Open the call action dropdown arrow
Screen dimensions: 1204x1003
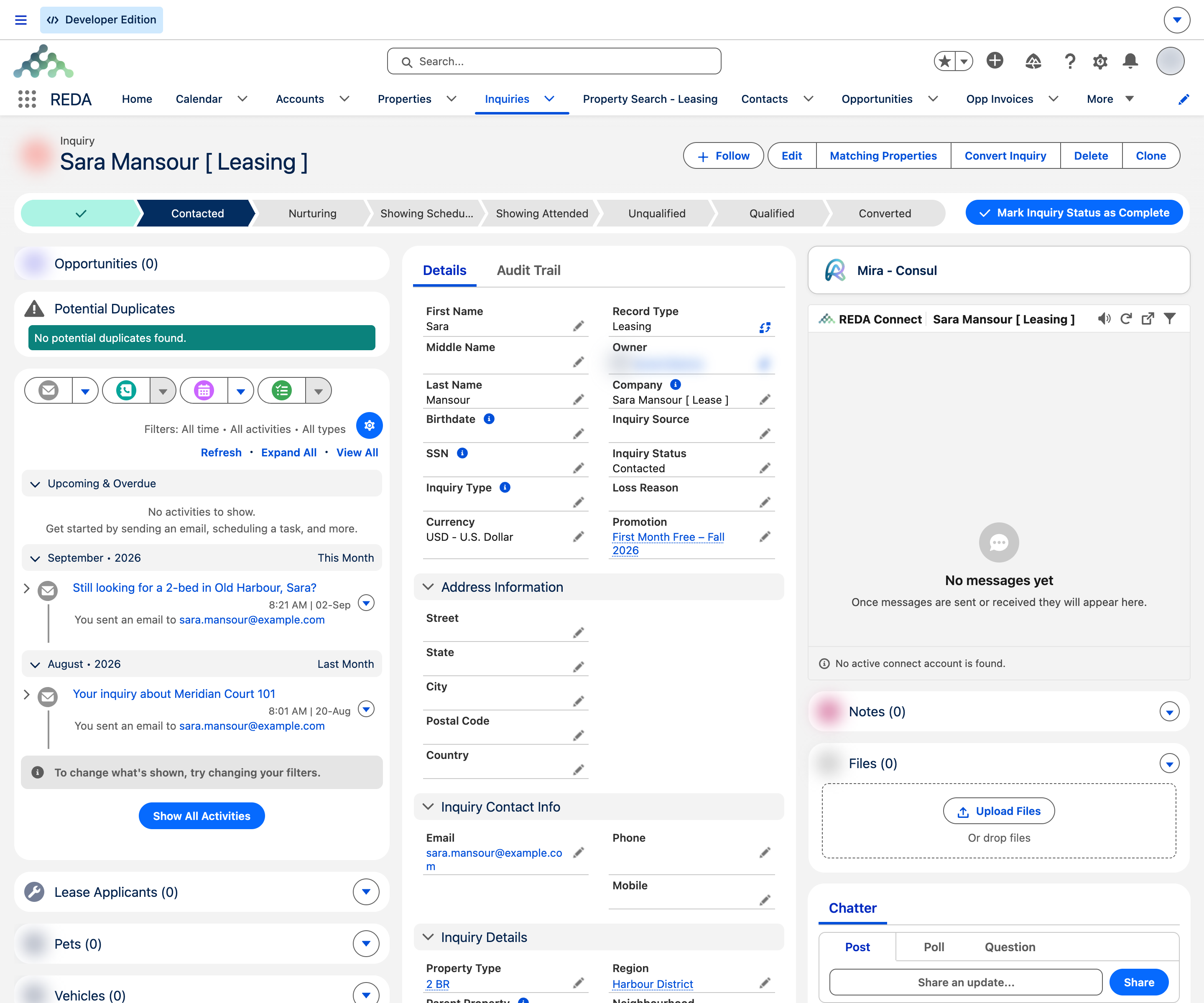coord(163,391)
